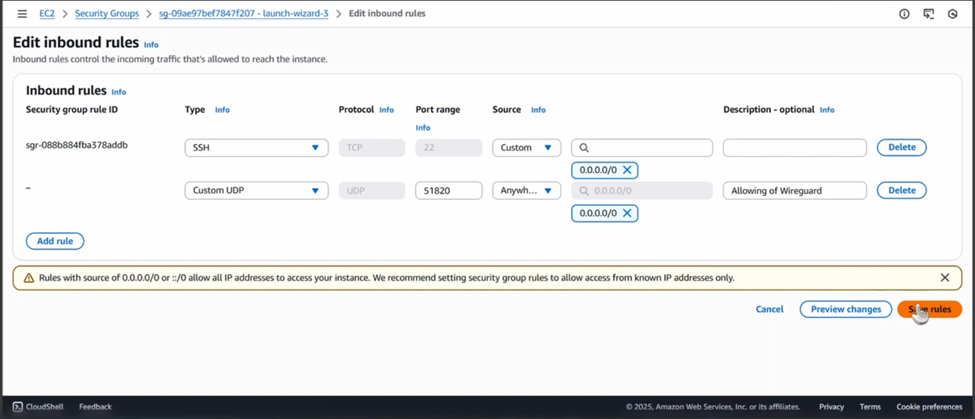Click the info circle icon in top bar
Screen dimensions: 975x419
pos(904,14)
